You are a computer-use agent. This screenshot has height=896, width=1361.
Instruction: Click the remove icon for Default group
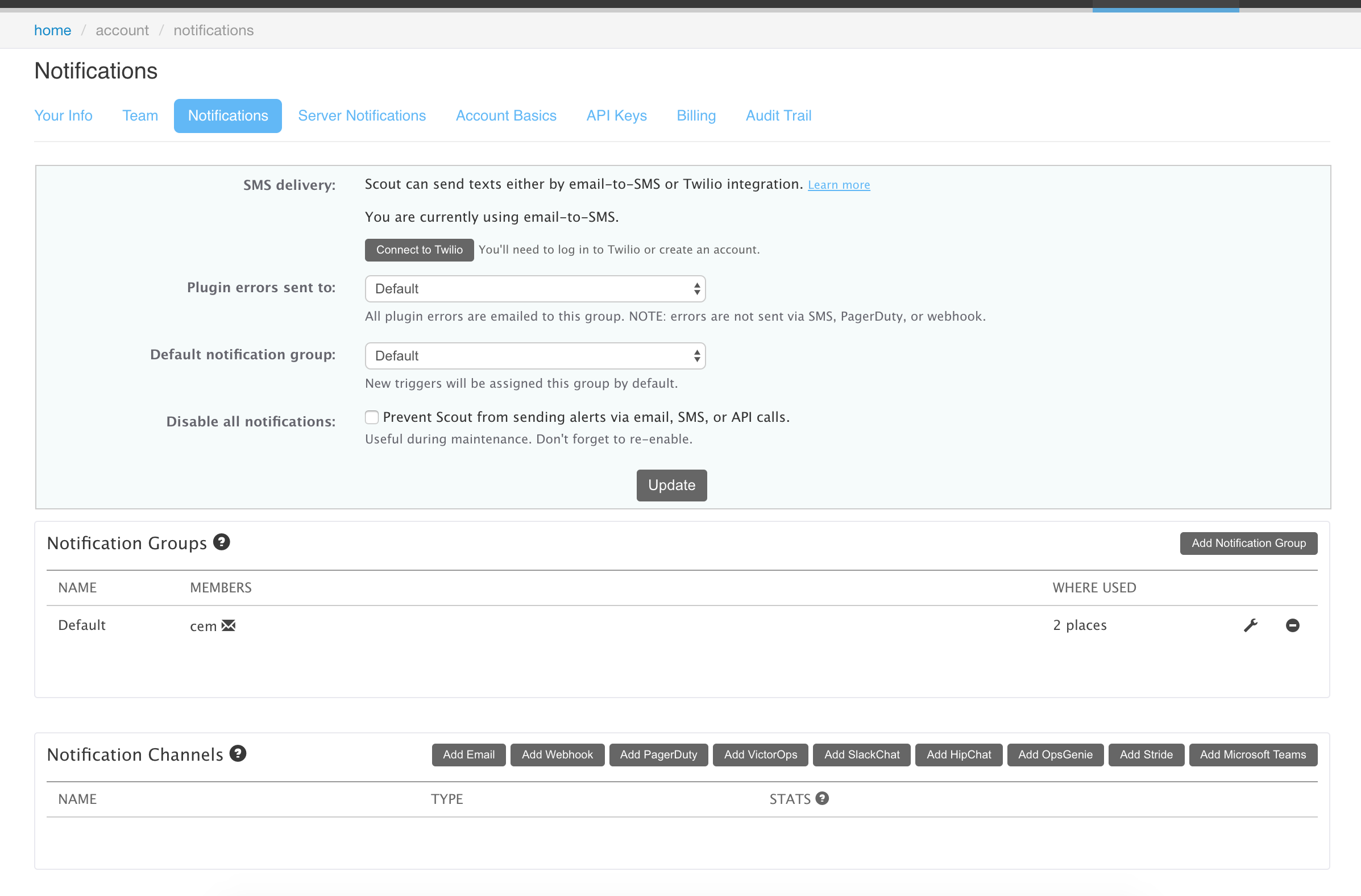point(1292,625)
